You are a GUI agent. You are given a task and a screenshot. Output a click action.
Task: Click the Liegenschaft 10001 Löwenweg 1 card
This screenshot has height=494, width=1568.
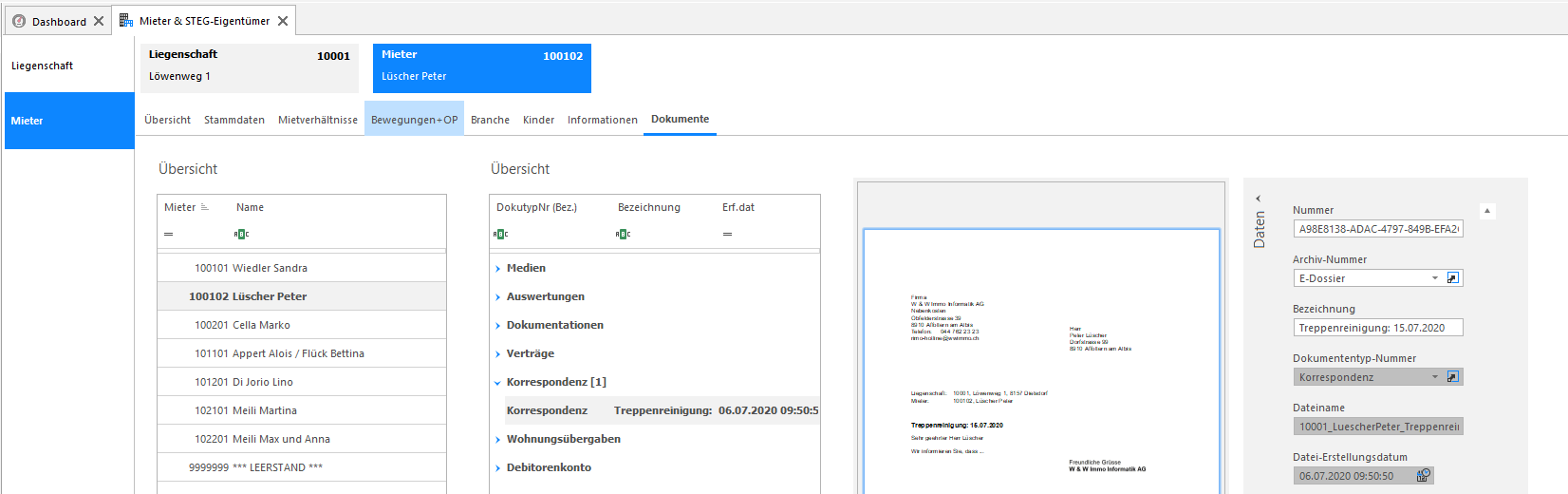point(250,68)
